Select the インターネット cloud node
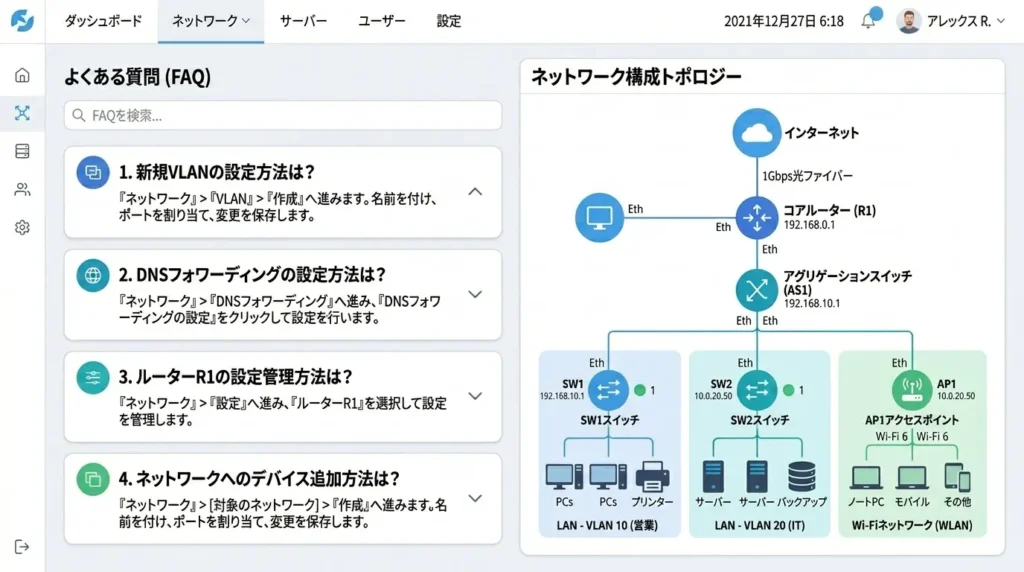Screen dimensions: 1024x572 point(756,133)
